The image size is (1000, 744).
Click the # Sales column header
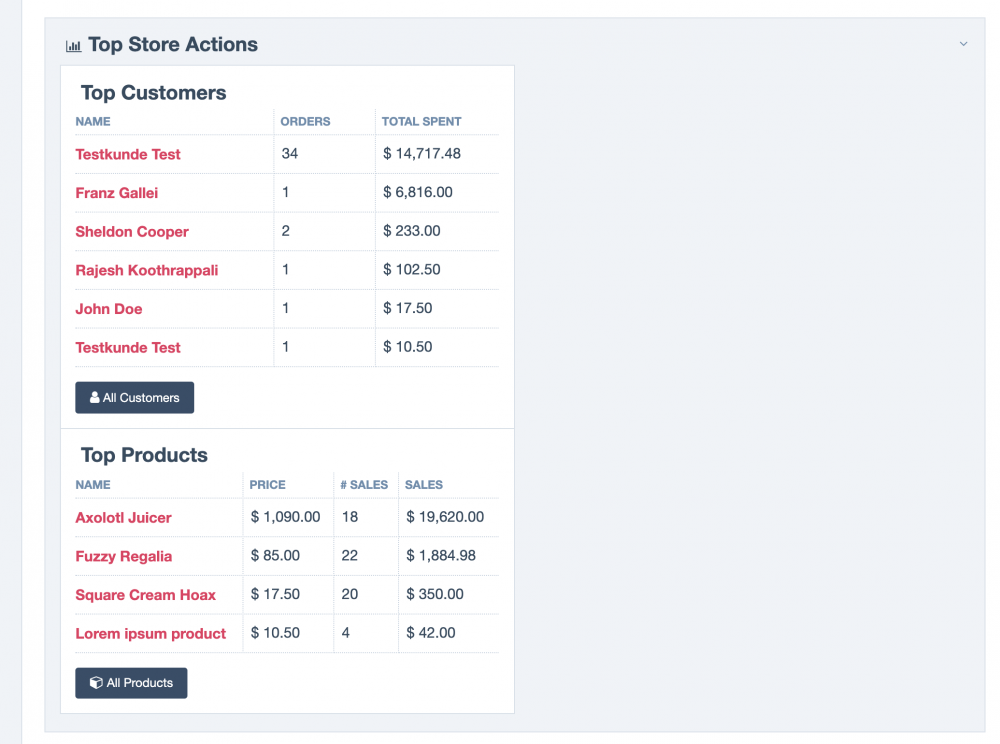(364, 485)
